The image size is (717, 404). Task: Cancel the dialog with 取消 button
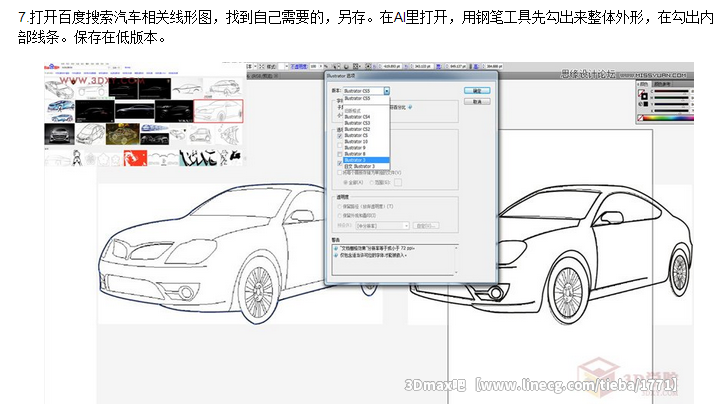(477, 101)
